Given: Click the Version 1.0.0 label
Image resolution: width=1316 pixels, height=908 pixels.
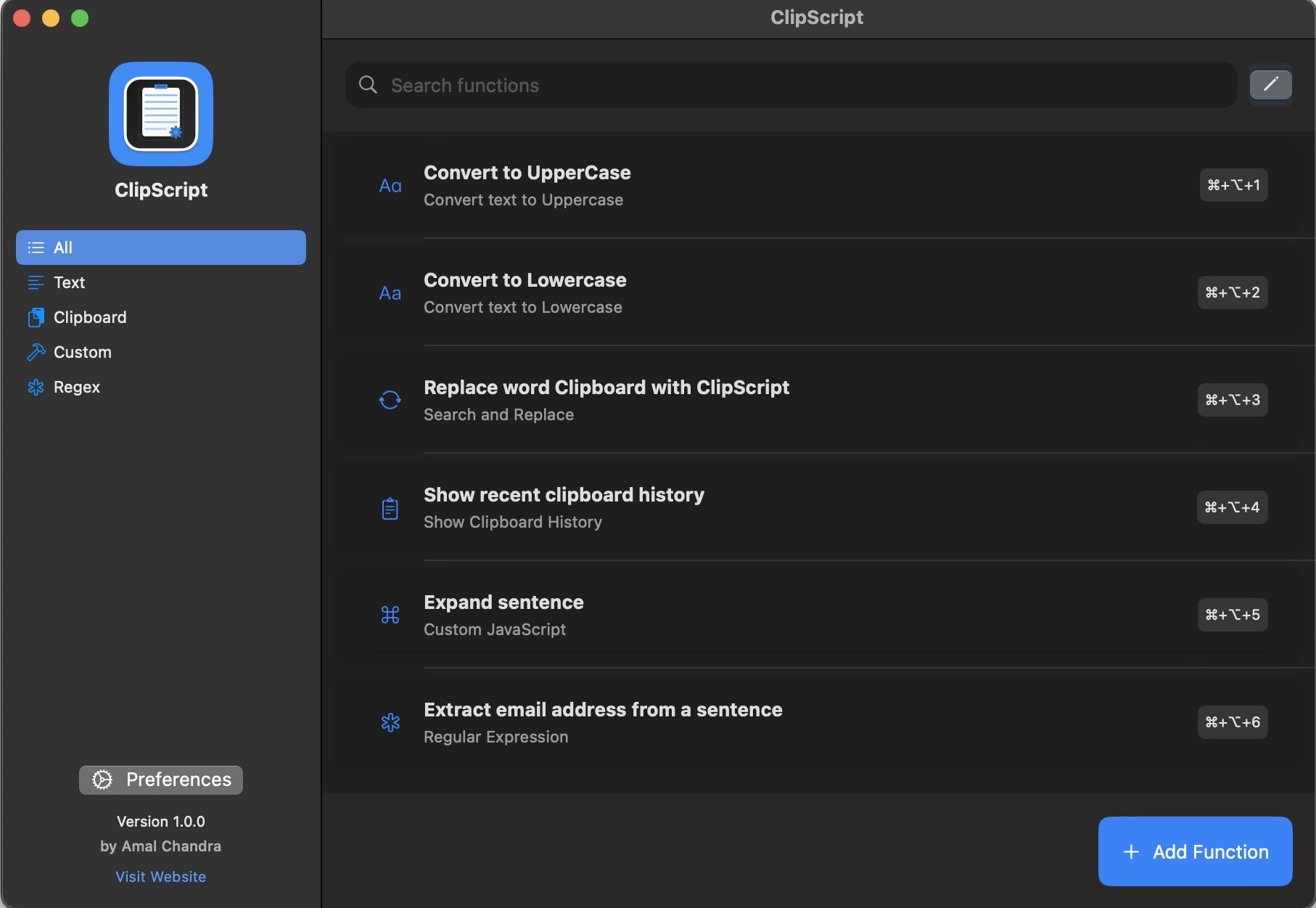Looking at the screenshot, I should click(161, 822).
